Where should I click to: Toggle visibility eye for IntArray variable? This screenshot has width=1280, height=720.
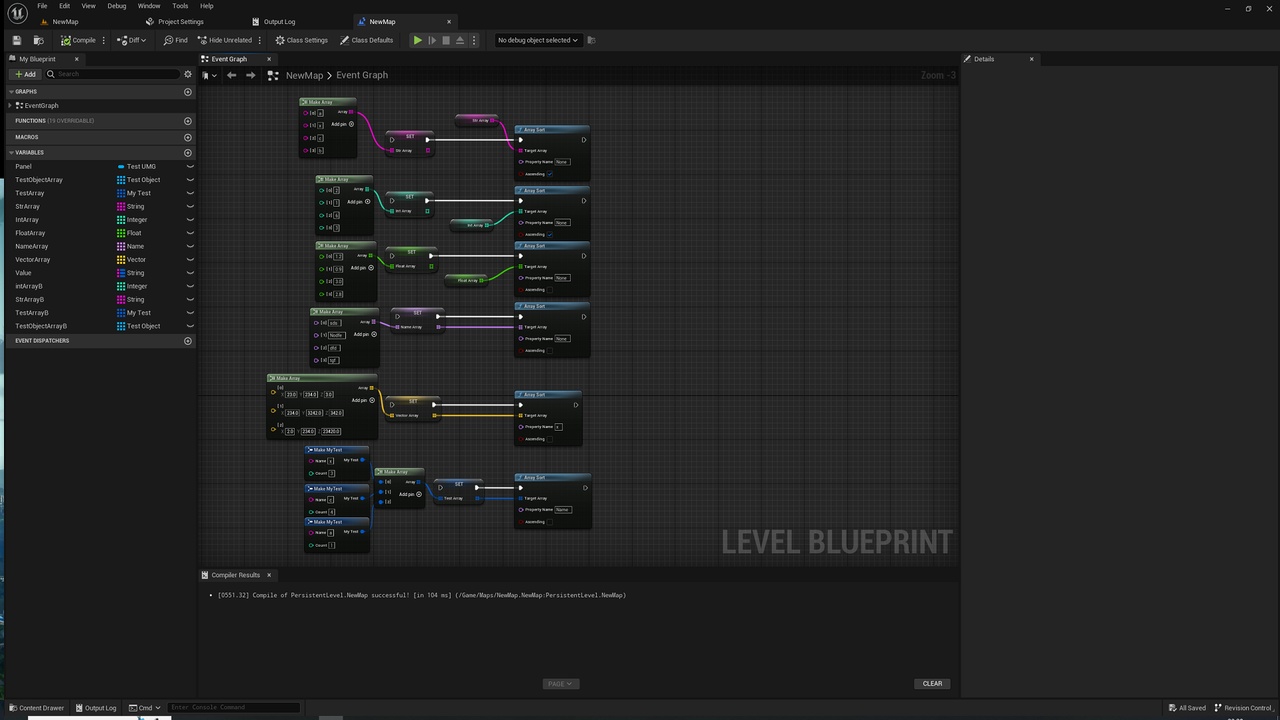pyautogui.click(x=190, y=220)
